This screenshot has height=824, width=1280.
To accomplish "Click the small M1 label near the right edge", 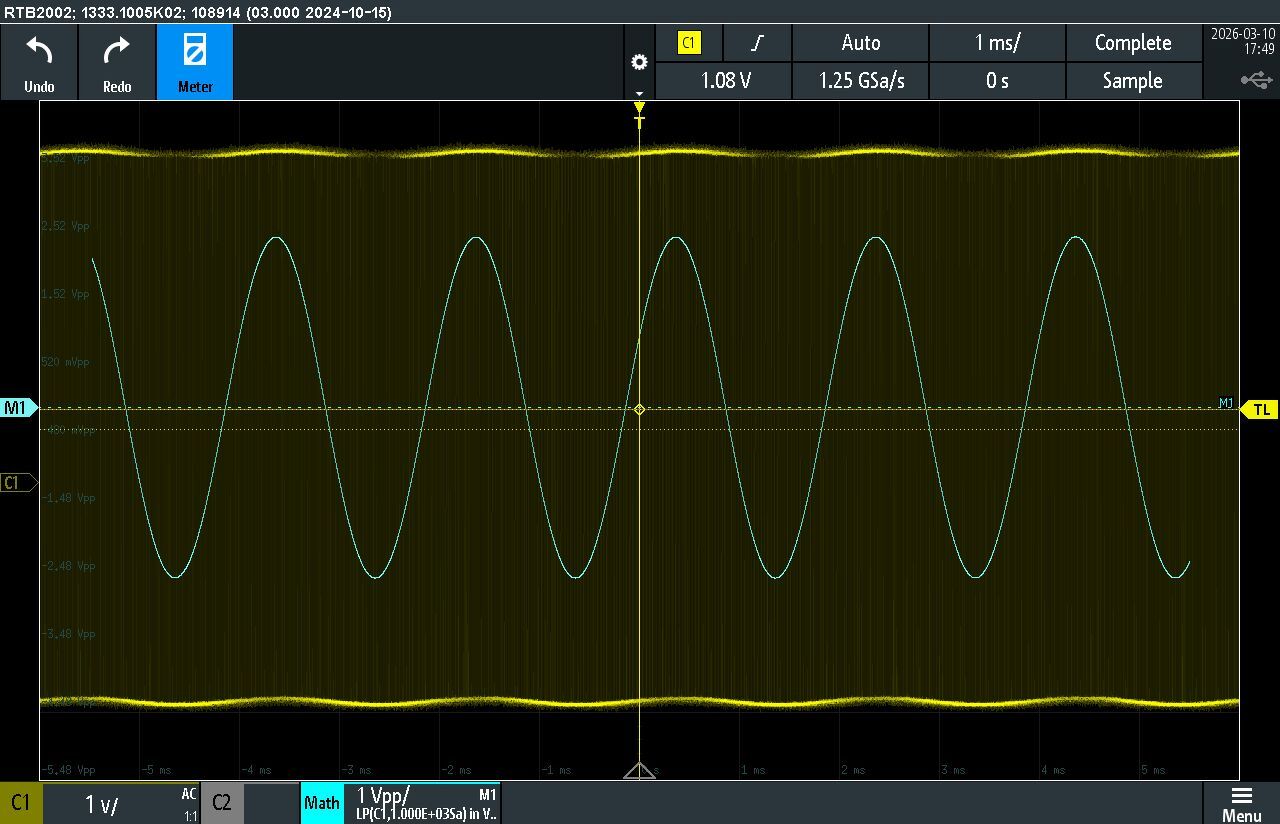I will coord(1226,403).
